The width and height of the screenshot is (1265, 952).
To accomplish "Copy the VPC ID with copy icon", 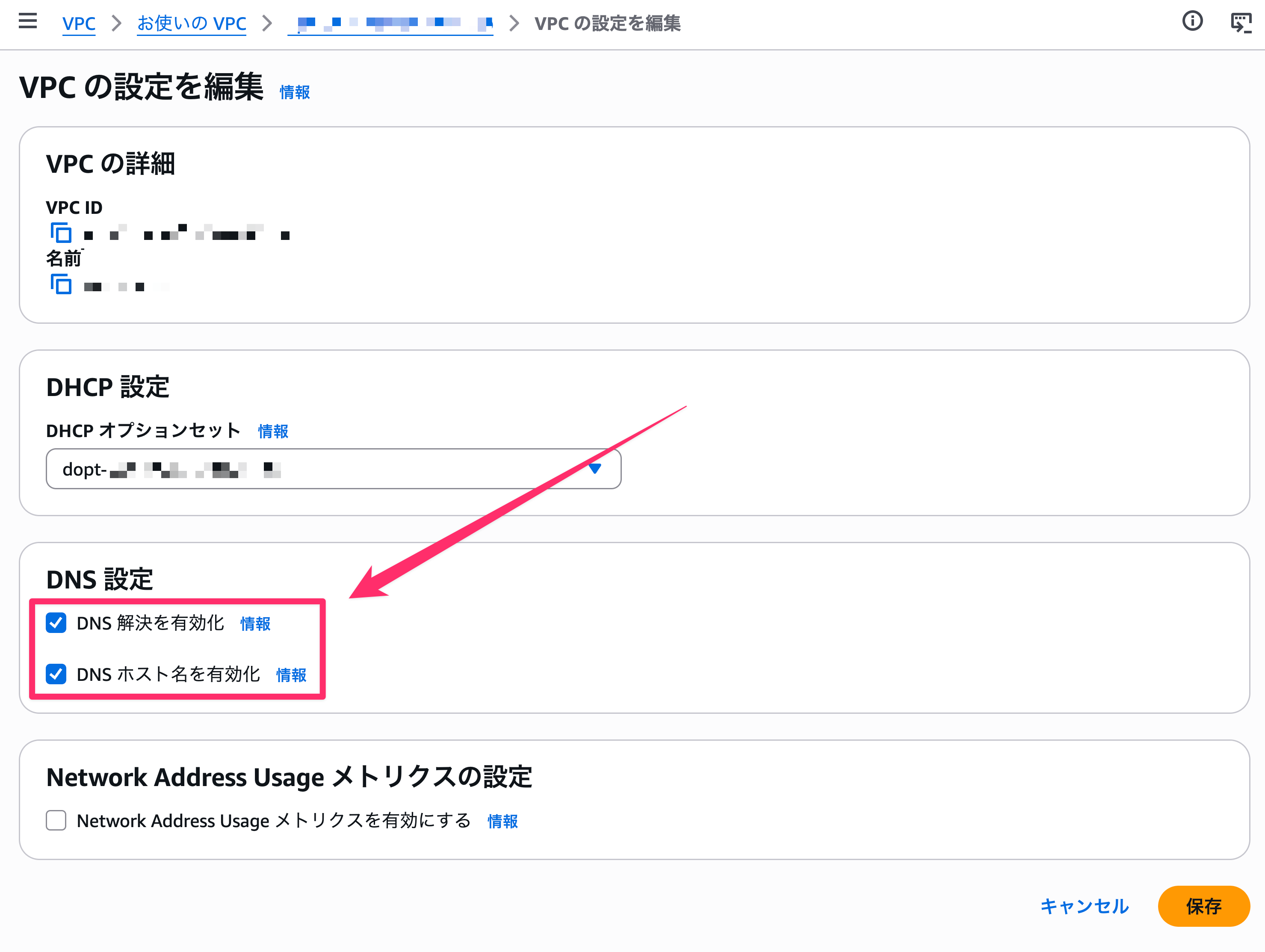I will point(61,233).
